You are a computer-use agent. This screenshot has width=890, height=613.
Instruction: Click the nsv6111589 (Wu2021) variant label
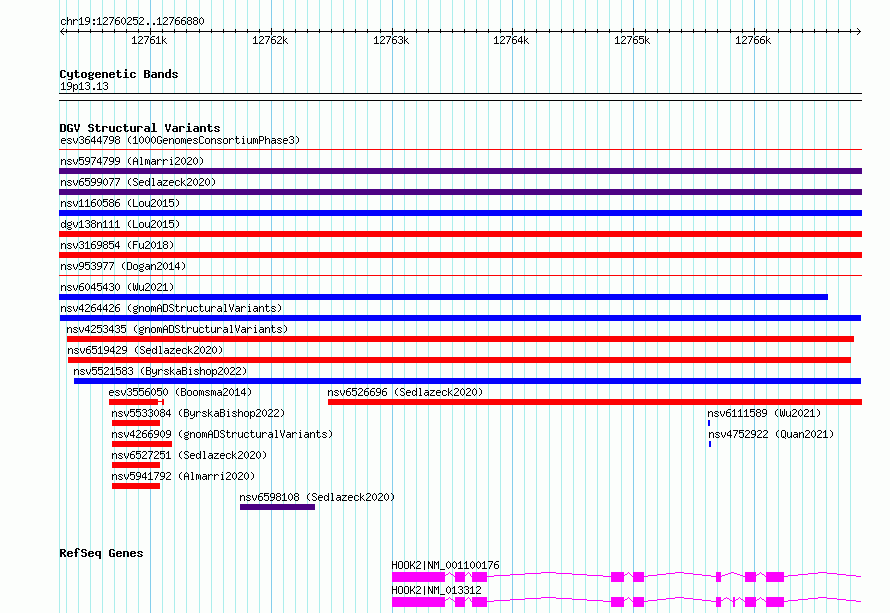pyautogui.click(x=764, y=414)
